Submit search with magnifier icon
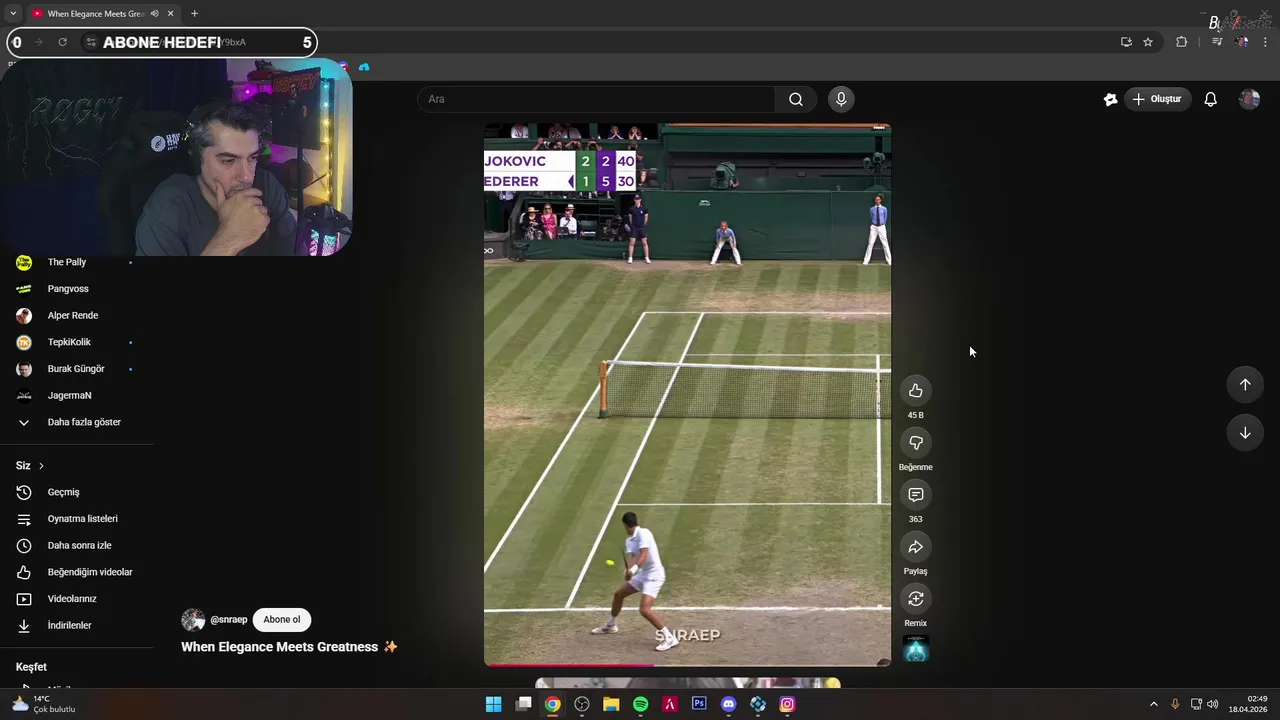The height and width of the screenshot is (720, 1280). click(796, 99)
